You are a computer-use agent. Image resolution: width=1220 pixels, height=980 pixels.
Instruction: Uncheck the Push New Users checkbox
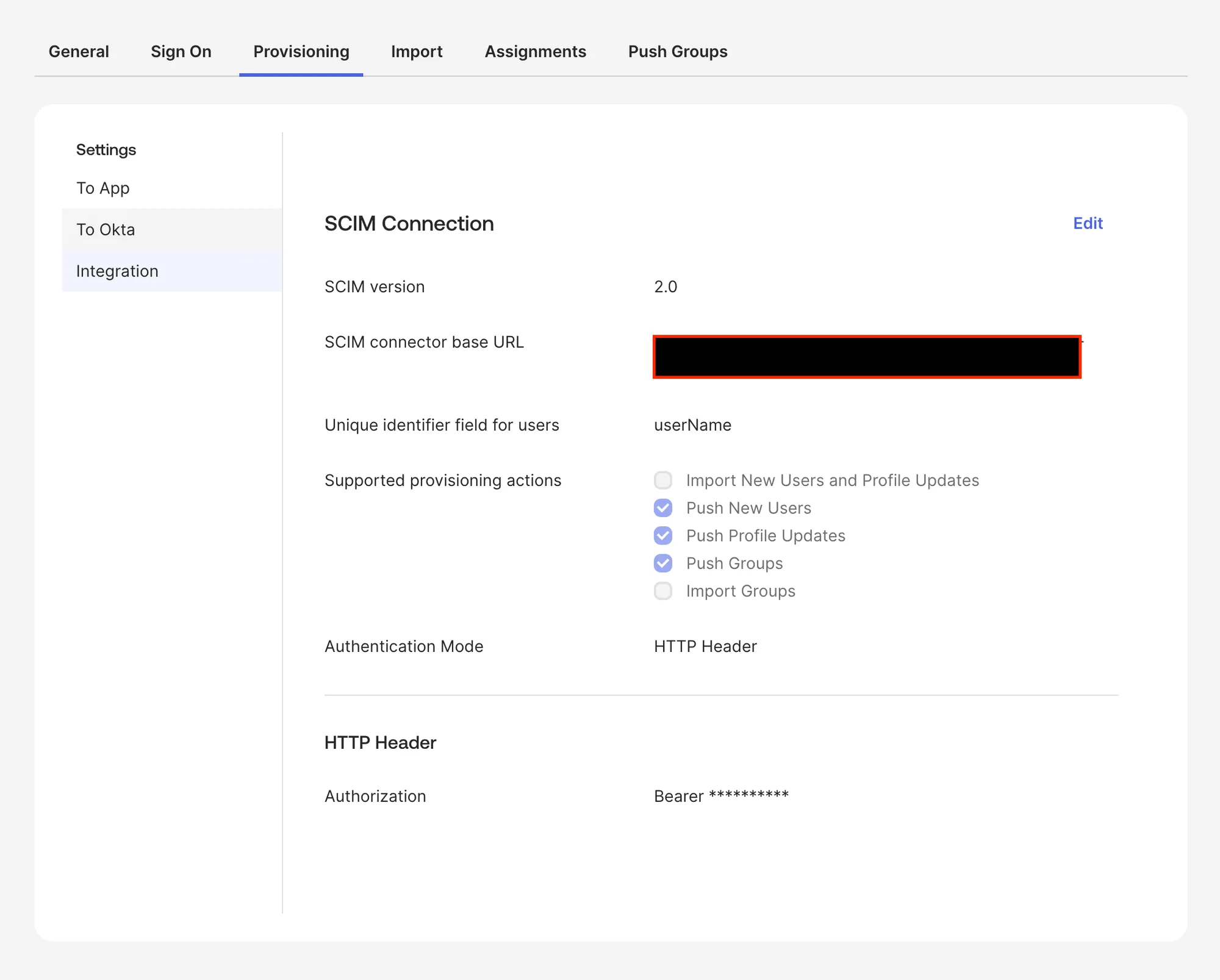click(663, 508)
